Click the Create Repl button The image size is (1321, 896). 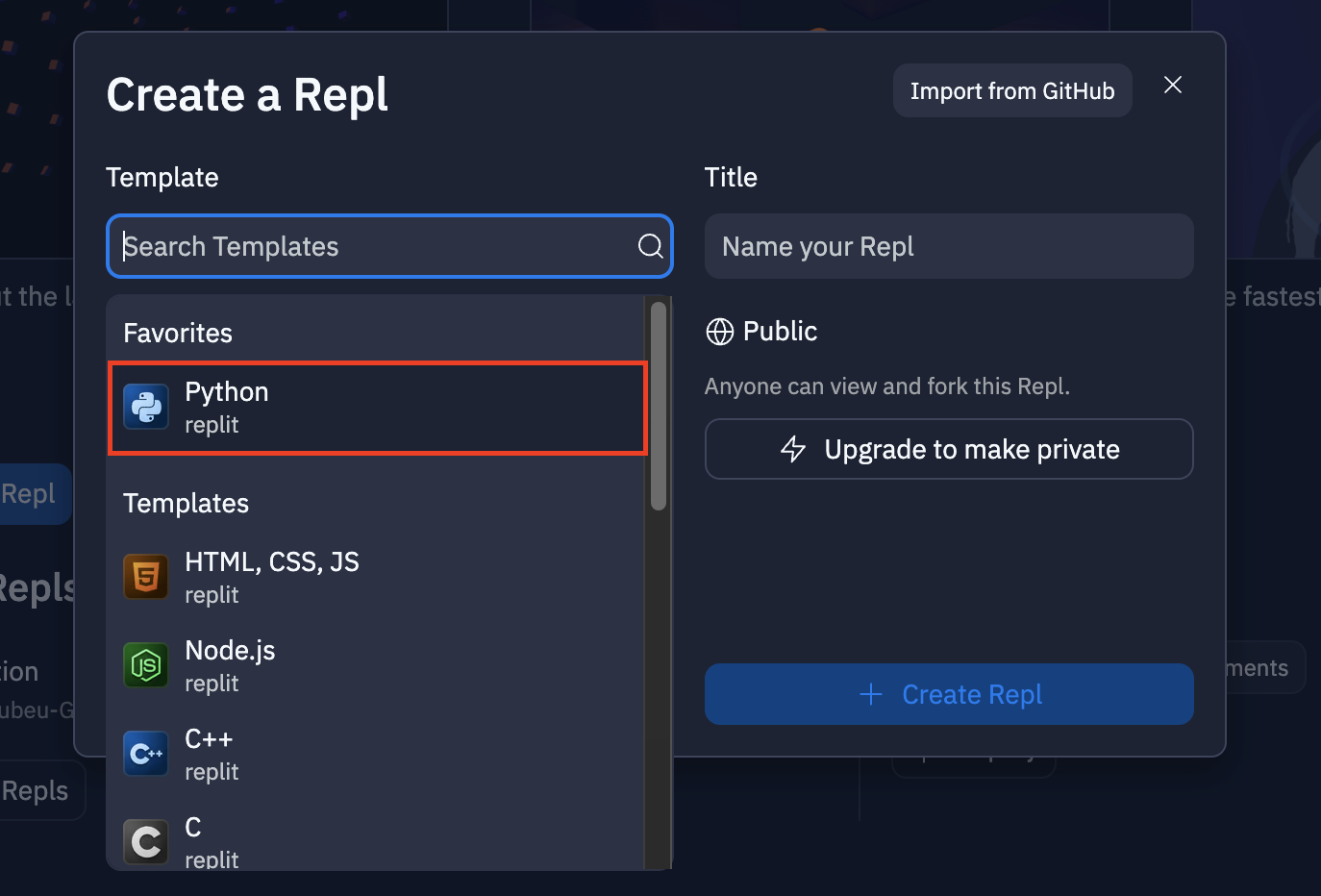[x=949, y=694]
